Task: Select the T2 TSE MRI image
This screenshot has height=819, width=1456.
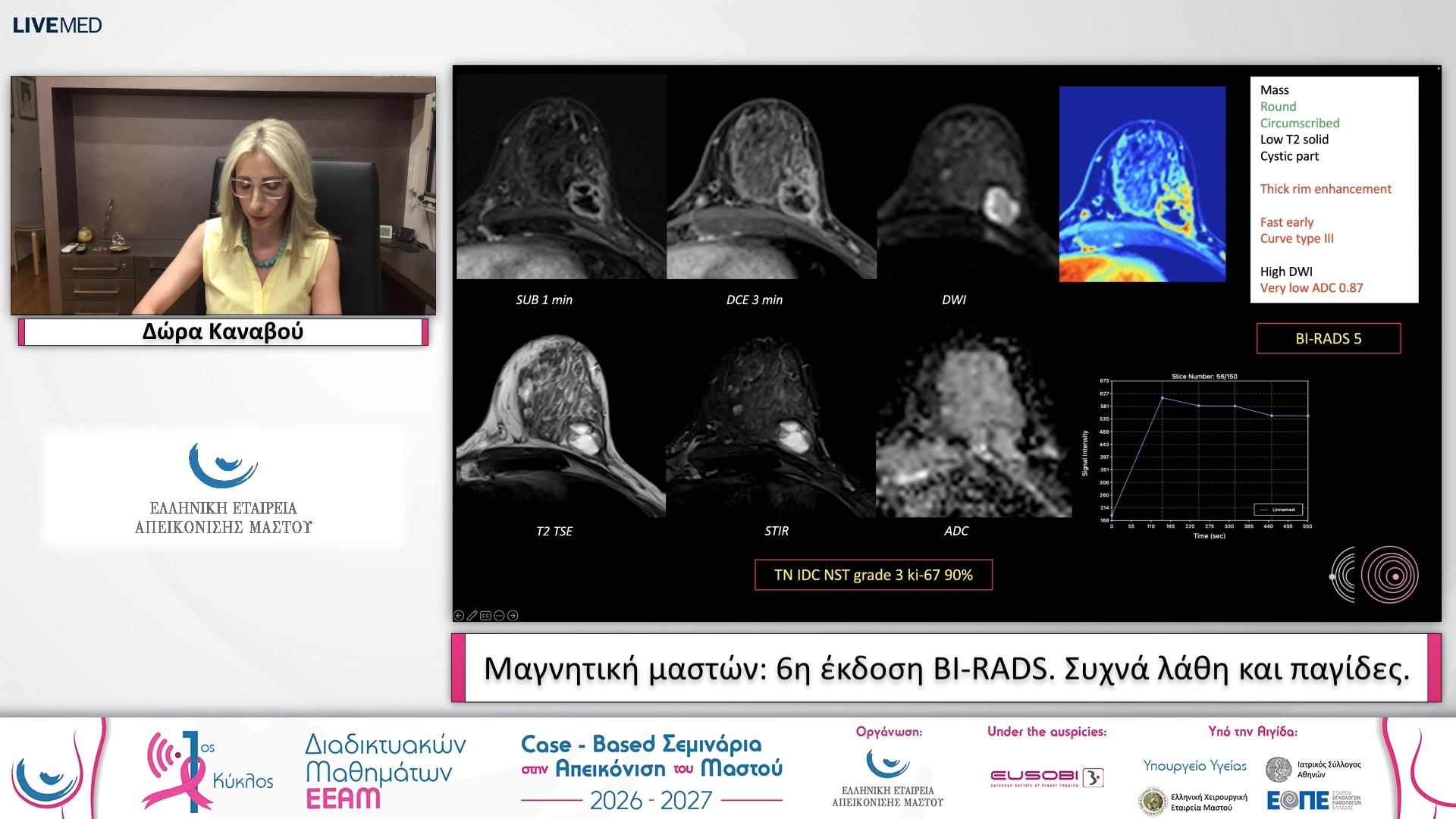Action: (x=561, y=423)
